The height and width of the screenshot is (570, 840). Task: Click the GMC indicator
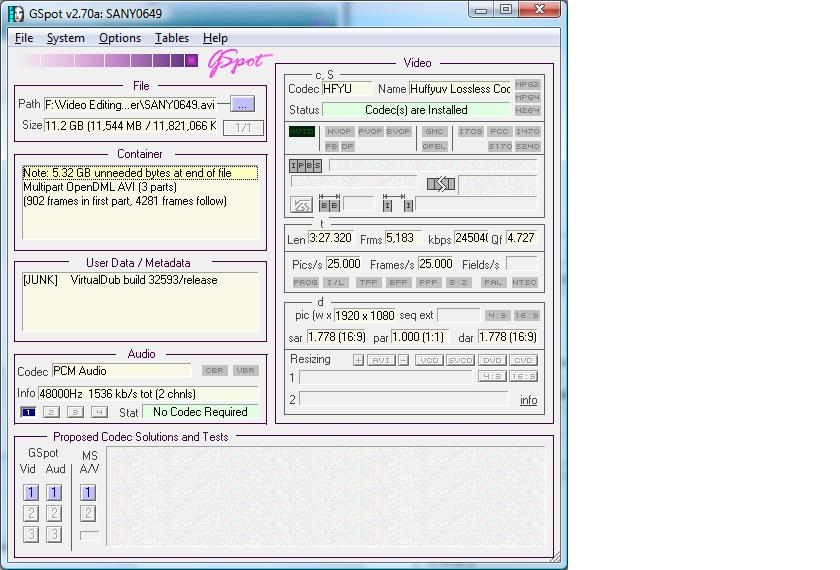pos(434,131)
